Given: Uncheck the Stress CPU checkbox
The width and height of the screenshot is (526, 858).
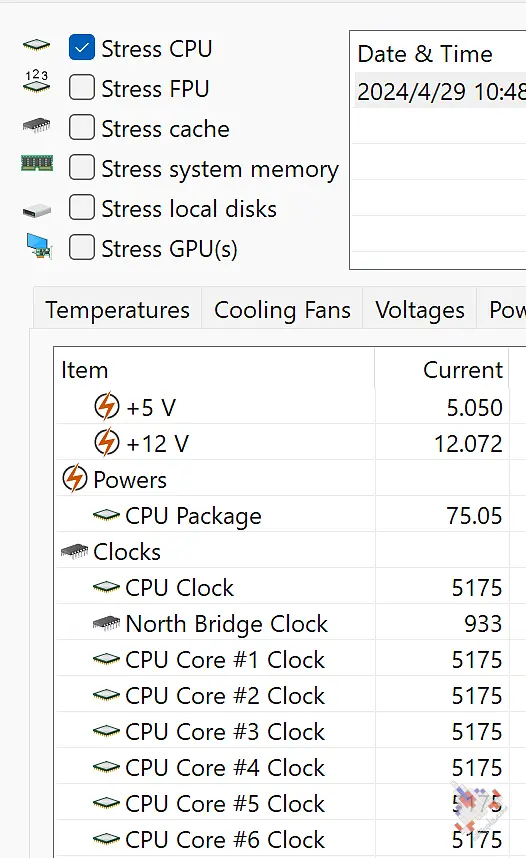Looking at the screenshot, I should point(82,48).
